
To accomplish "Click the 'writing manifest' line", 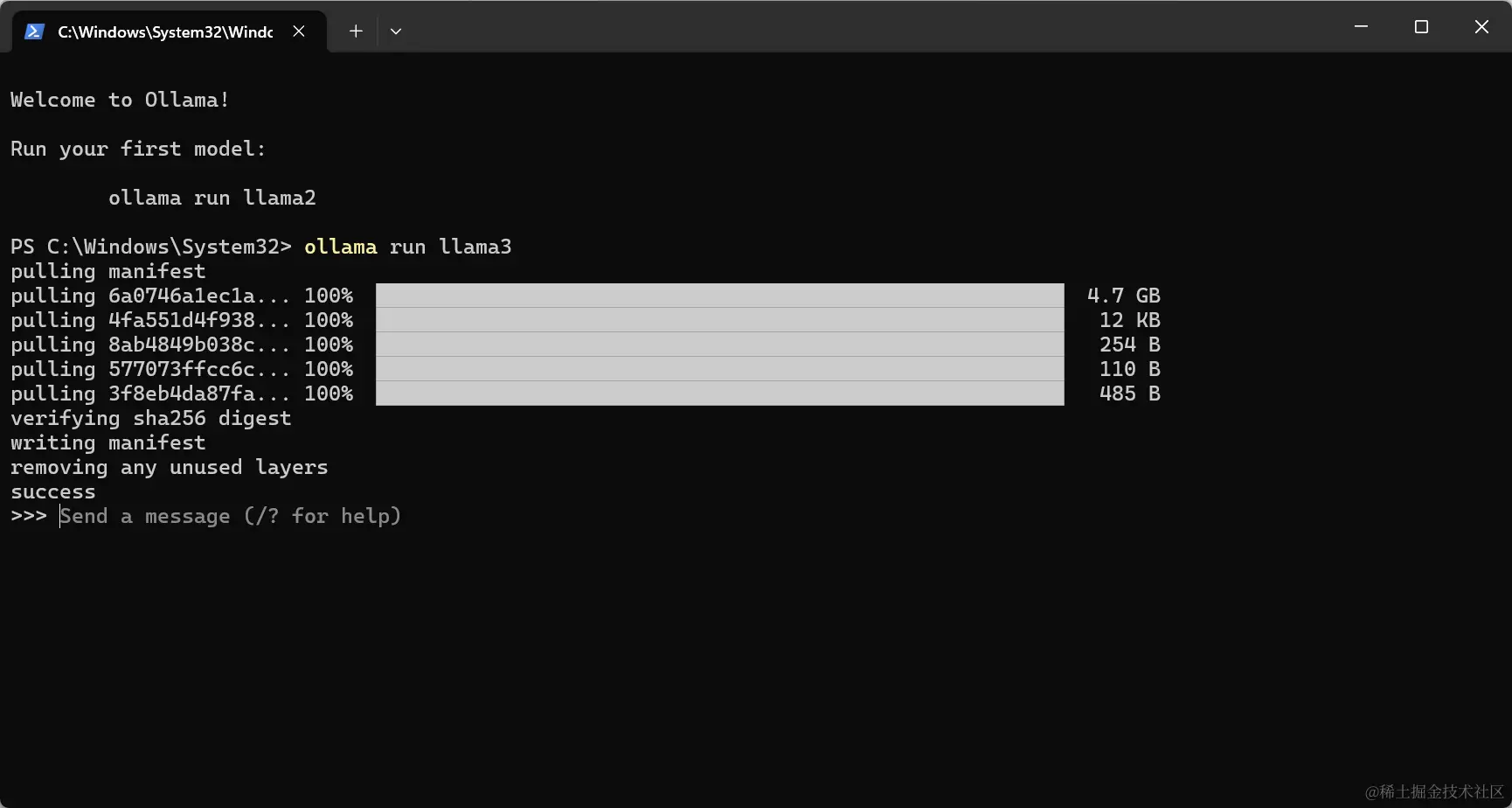I will [x=108, y=442].
